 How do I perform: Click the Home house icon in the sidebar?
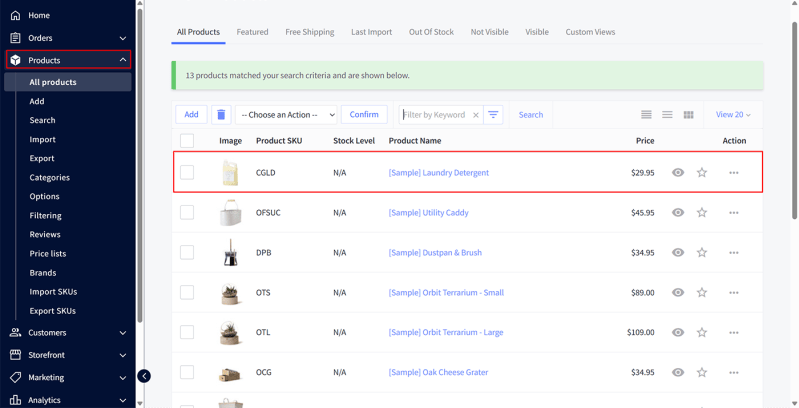click(x=16, y=15)
